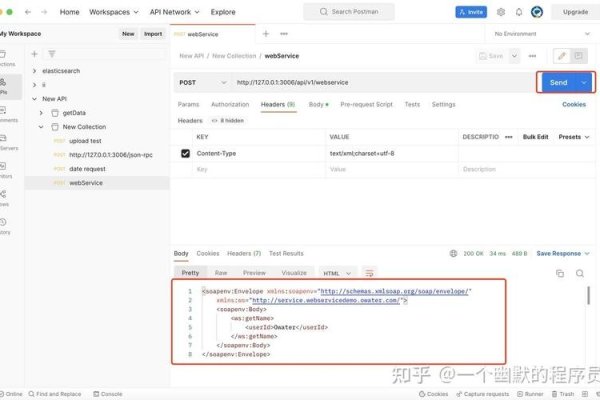Screen dimensions: 600x400
Task: Search in response body icon
Action: (x=580, y=273)
